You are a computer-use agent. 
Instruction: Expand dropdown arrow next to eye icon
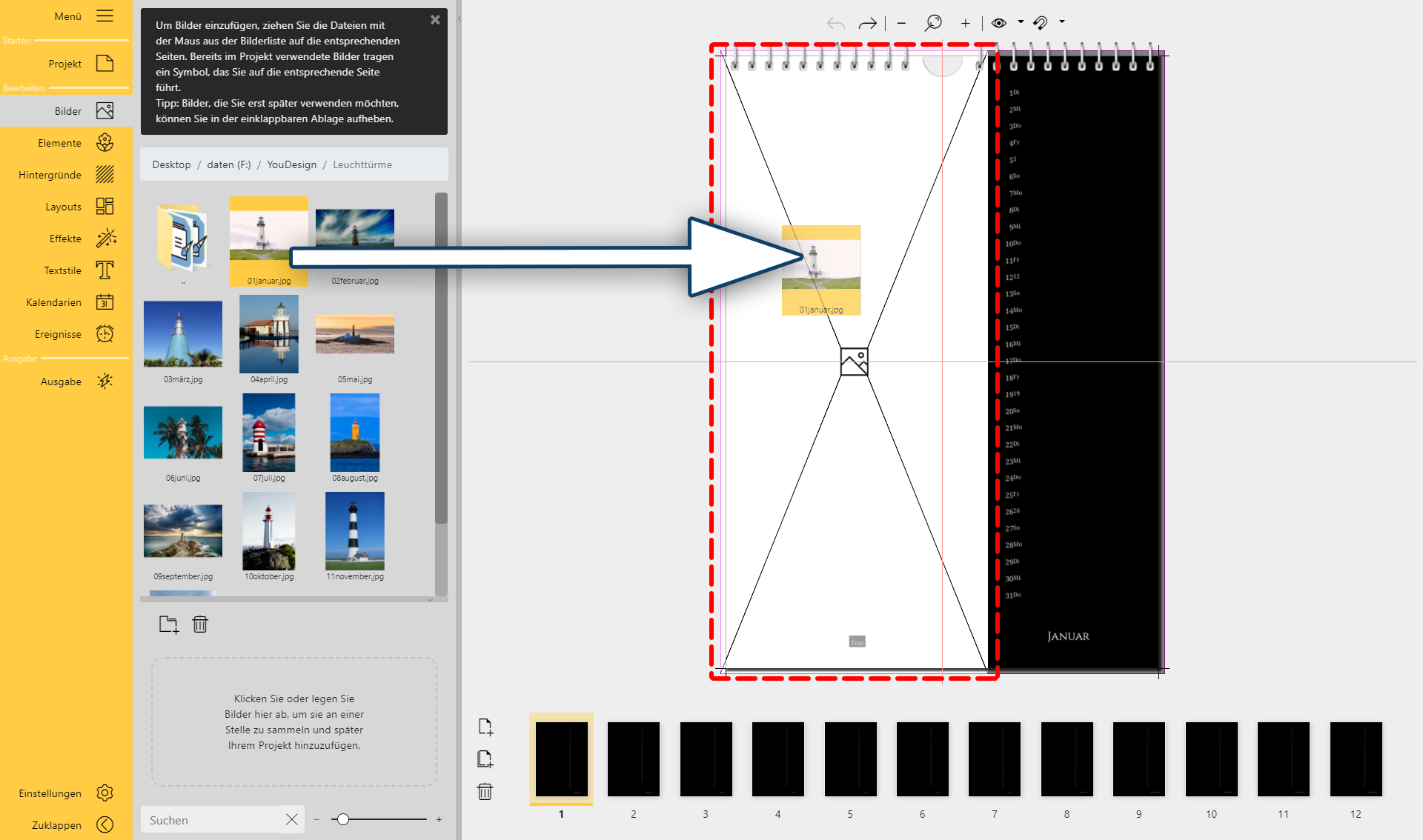(x=1021, y=22)
